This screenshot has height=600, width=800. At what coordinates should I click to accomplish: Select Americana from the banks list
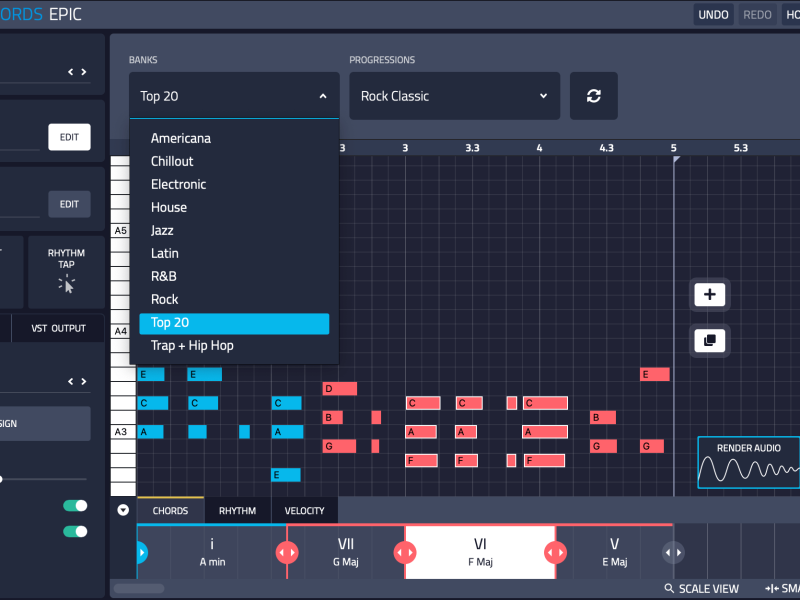tap(234, 138)
